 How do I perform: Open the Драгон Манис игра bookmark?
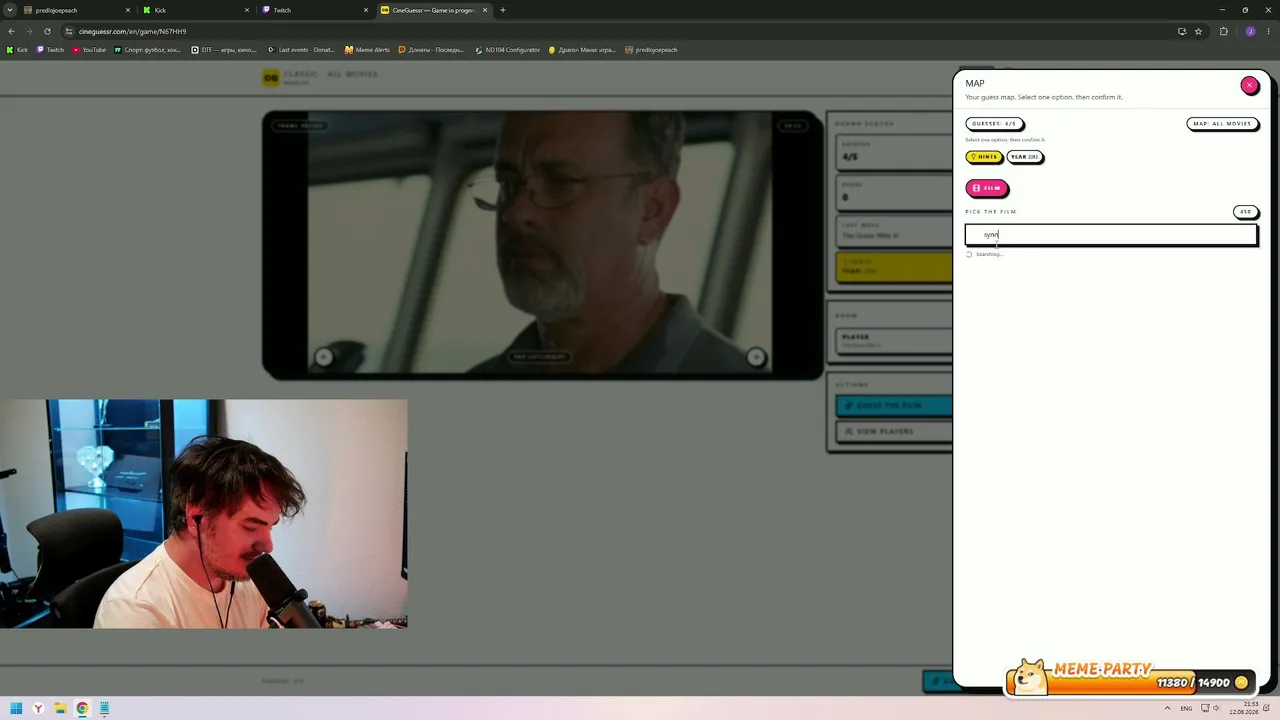[582, 50]
